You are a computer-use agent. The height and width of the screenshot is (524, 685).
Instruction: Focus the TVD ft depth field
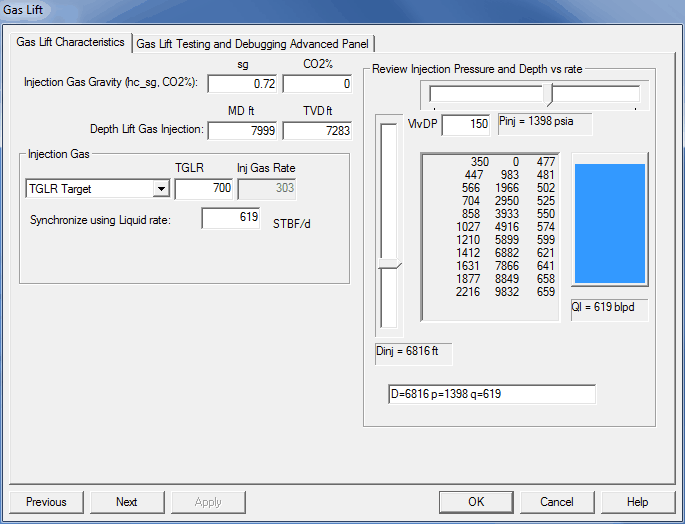[317, 130]
